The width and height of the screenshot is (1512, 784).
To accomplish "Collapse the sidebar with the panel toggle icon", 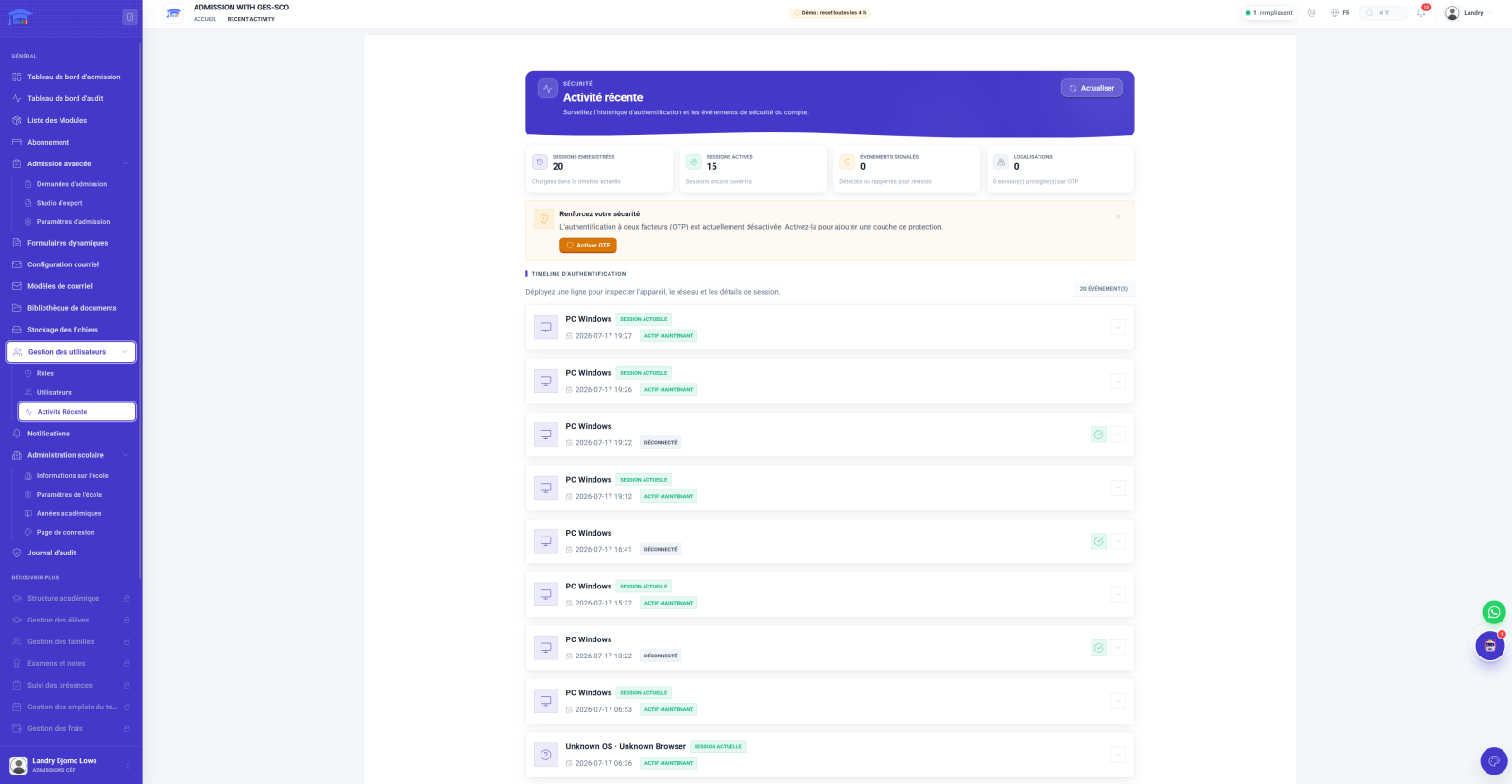I will tap(129, 17).
